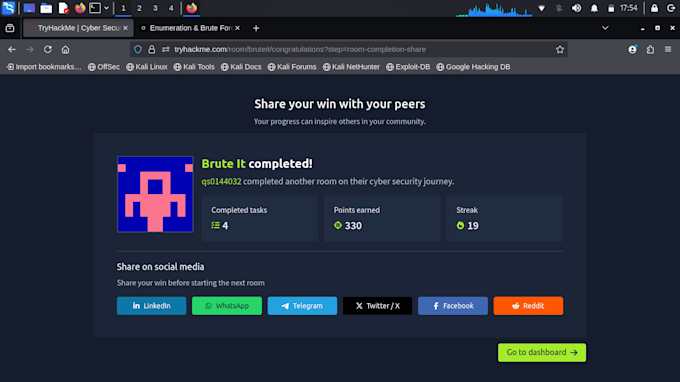680x382 pixels.
Task: Open the Kali Tools bookmark
Action: pos(194,67)
